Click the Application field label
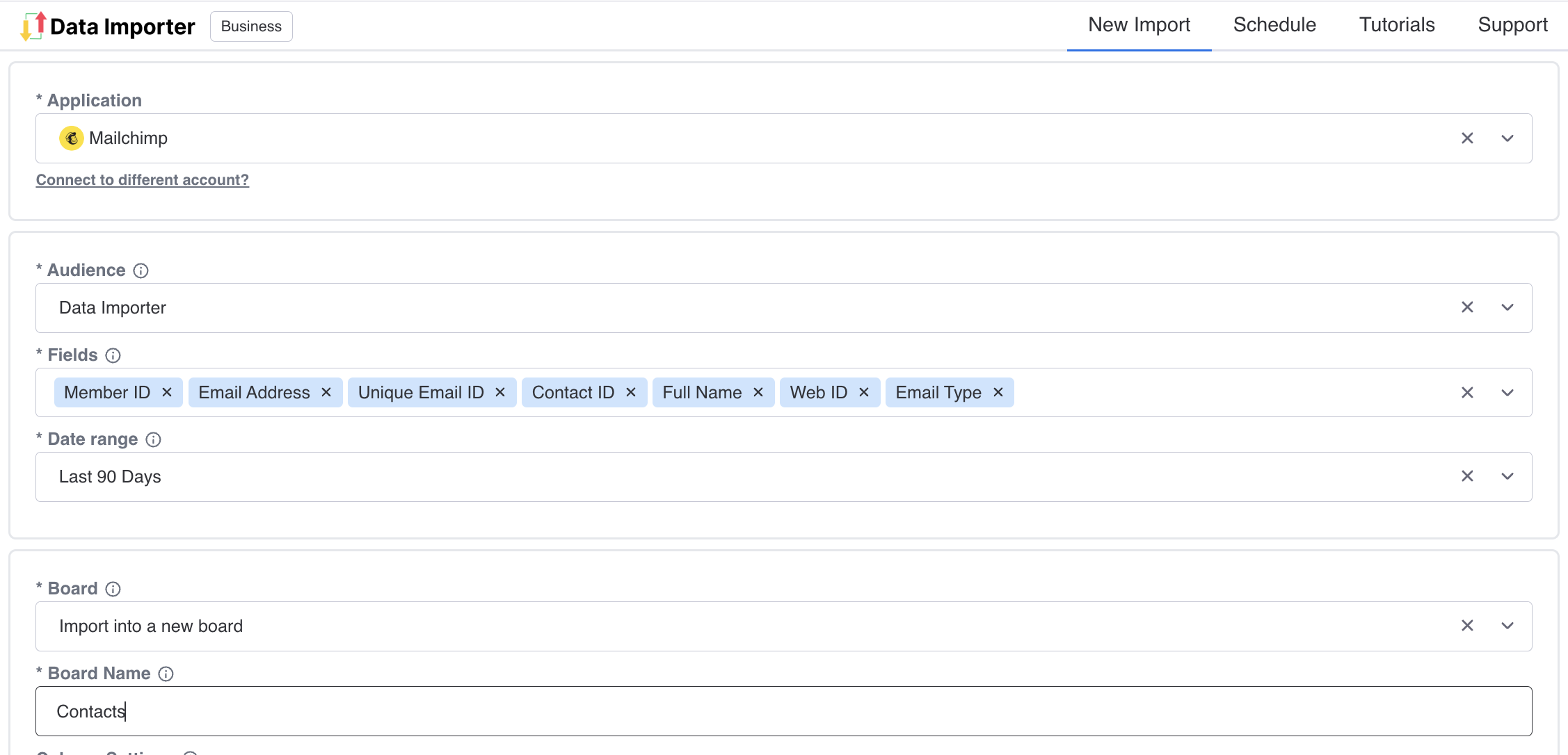Screen dimensions: 1568x755 pos(89,100)
